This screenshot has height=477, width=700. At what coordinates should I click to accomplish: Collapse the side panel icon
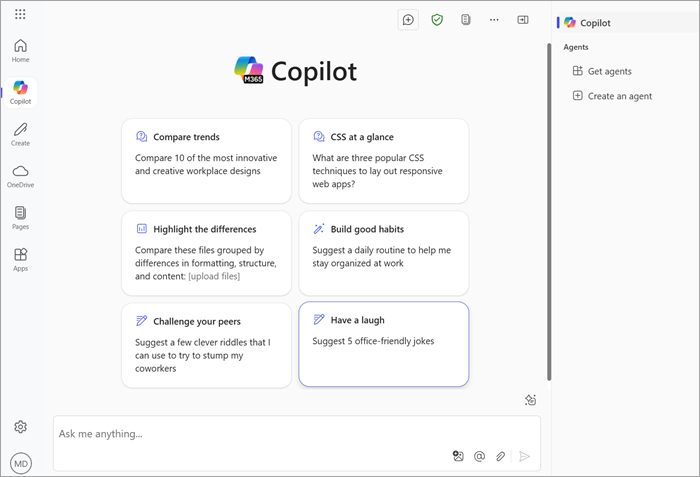click(523, 20)
